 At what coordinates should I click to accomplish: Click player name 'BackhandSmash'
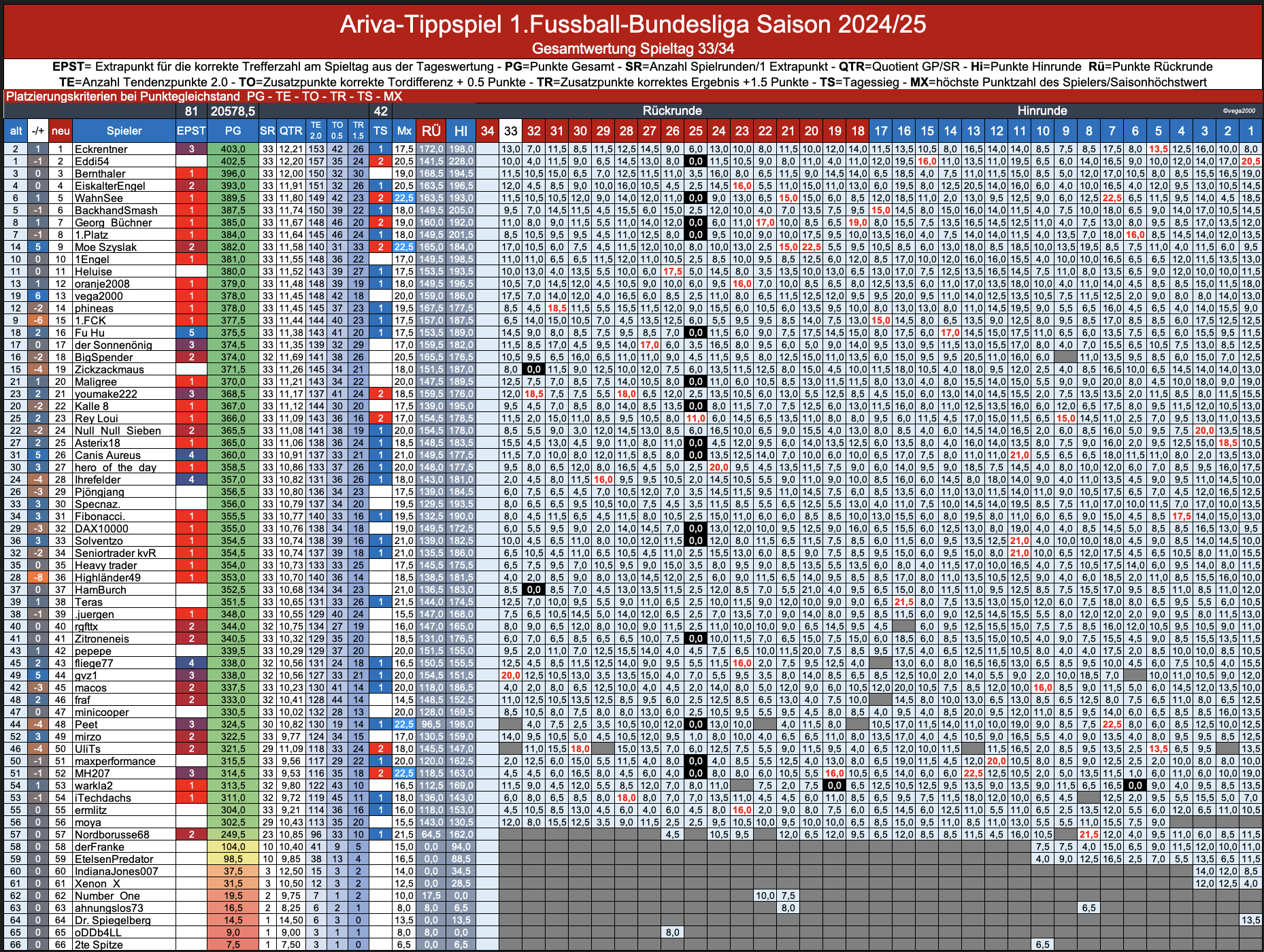pos(116,210)
